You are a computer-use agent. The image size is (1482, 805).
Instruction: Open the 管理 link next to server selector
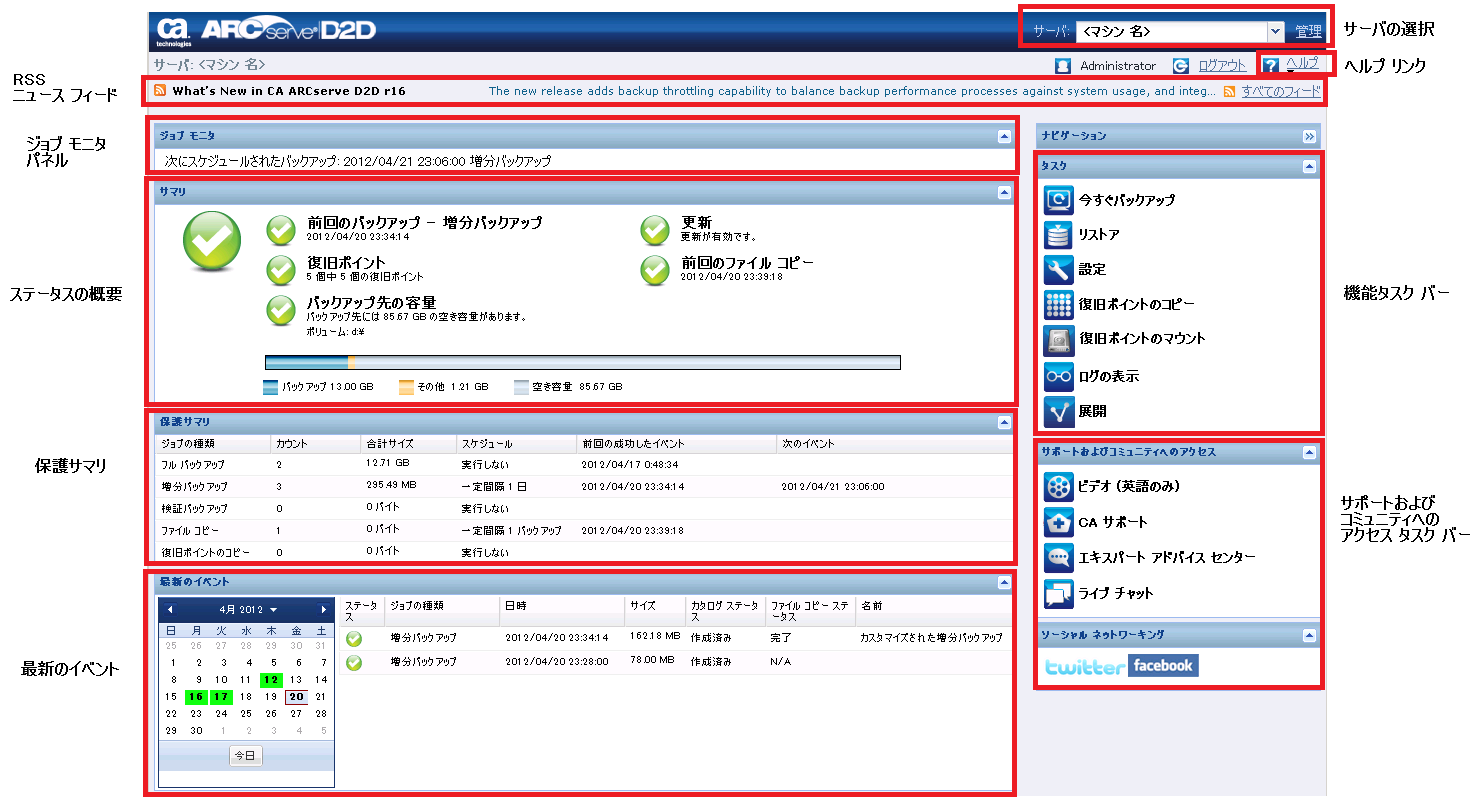click(x=1307, y=31)
